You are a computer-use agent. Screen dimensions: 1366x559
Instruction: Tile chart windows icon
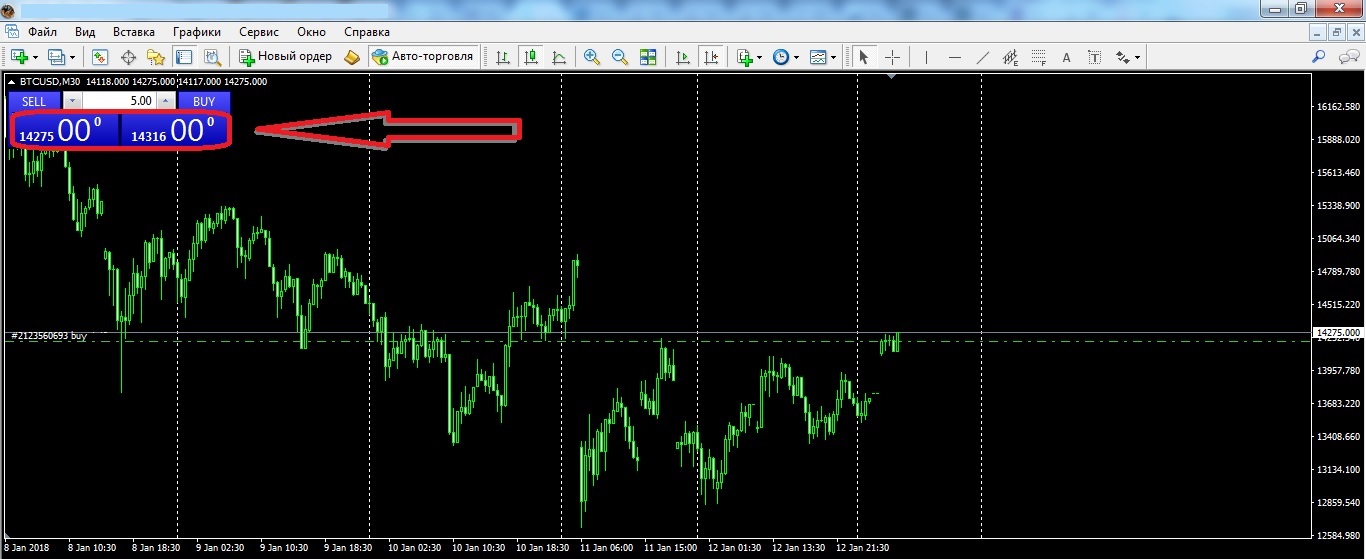coord(648,57)
